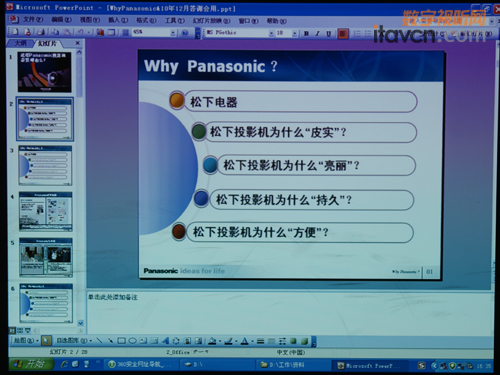Toggle the highlighted alignment button after Underline
Screen dimensions: 500x375
[x=343, y=33]
